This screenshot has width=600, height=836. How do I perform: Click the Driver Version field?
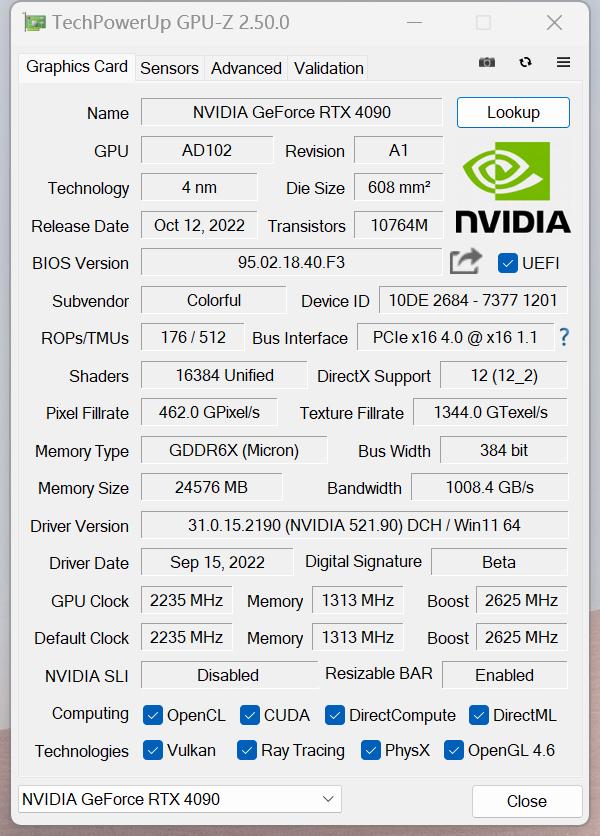click(x=354, y=525)
